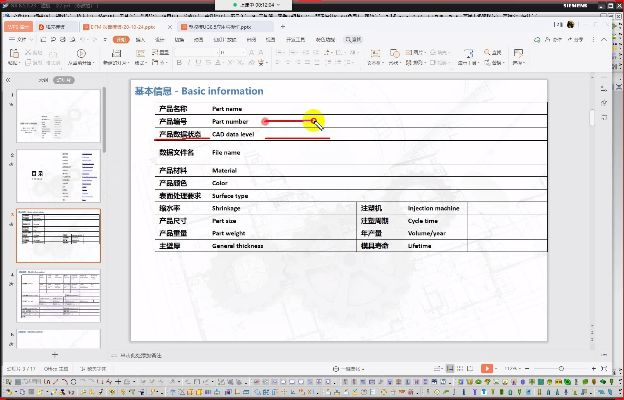The width and height of the screenshot is (624, 400).
Task: Open slideshow options arrow beside play button
Action: pos(496,368)
